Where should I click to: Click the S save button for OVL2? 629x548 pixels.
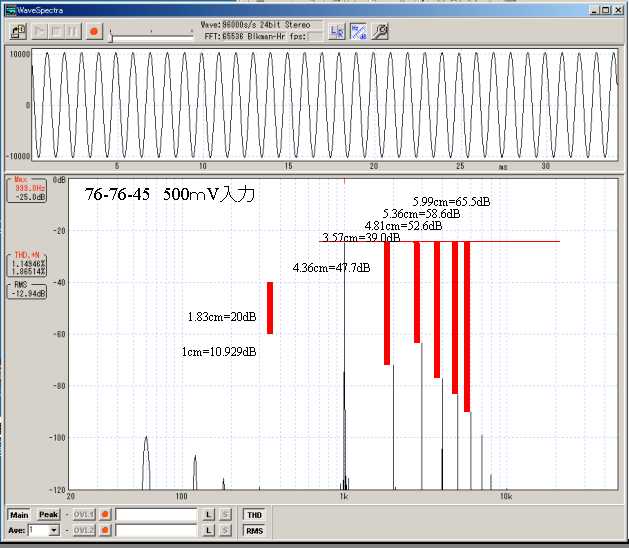click(x=225, y=530)
